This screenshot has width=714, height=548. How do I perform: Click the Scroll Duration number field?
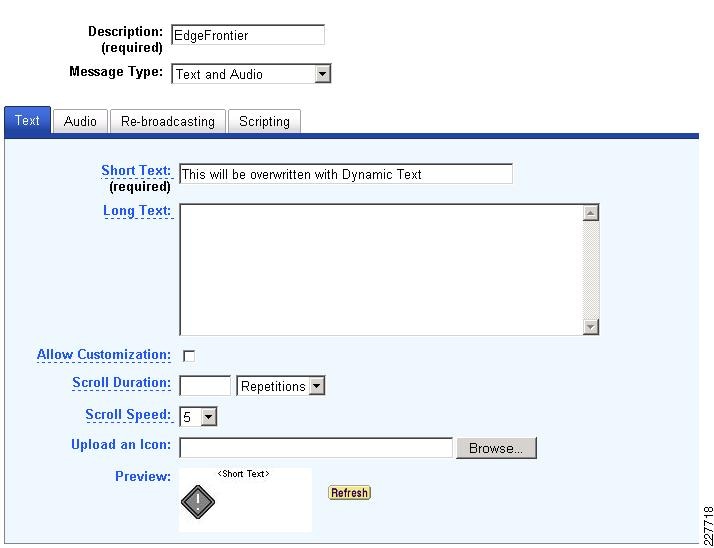pyautogui.click(x=205, y=386)
